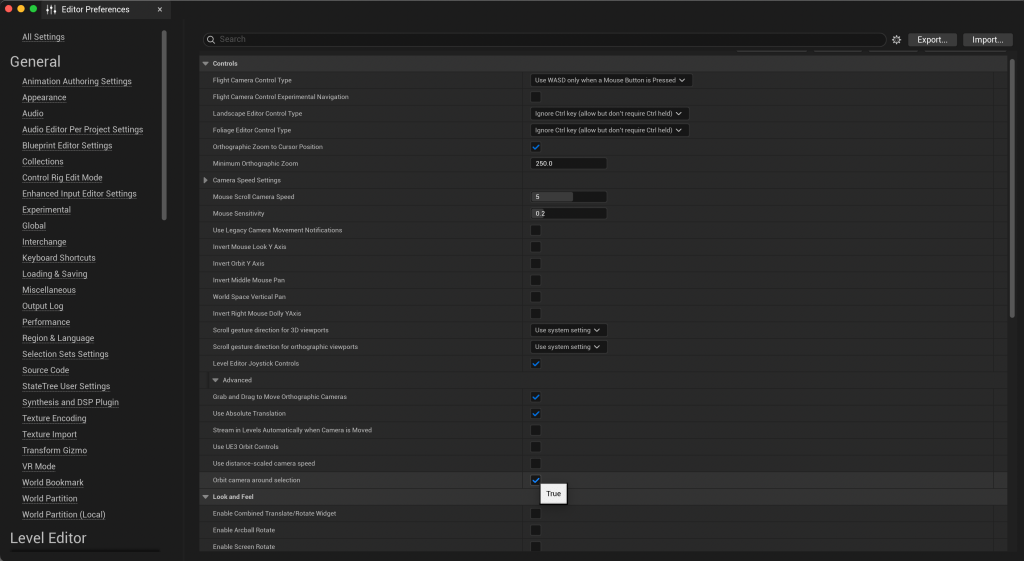Screen dimensions: 1024x561
Task: Click the Export button
Action: [x=932, y=40]
